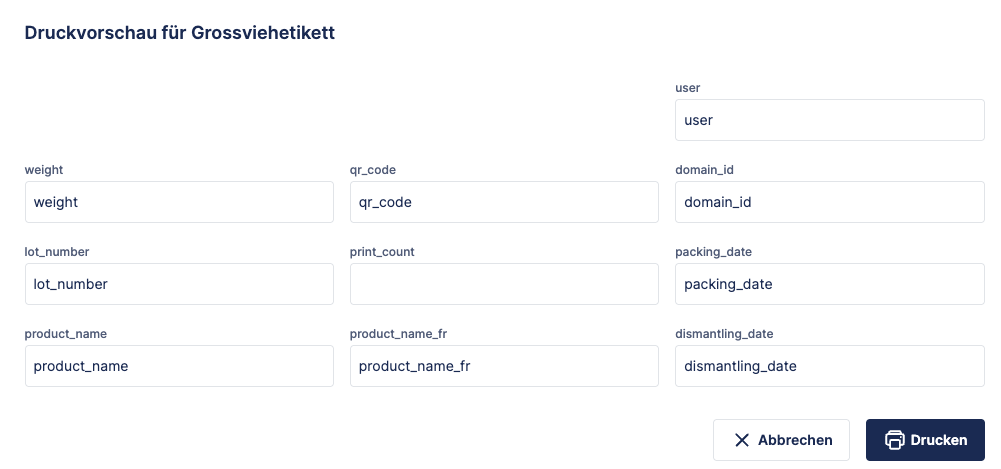Viewport: 1001px width, 469px height.
Task: Click into the product_name text box
Action: pyautogui.click(x=179, y=366)
